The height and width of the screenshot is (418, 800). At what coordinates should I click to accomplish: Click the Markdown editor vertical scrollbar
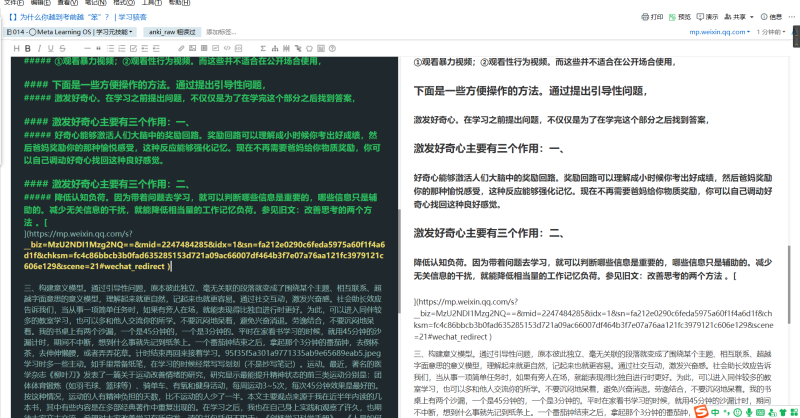click(399, 260)
